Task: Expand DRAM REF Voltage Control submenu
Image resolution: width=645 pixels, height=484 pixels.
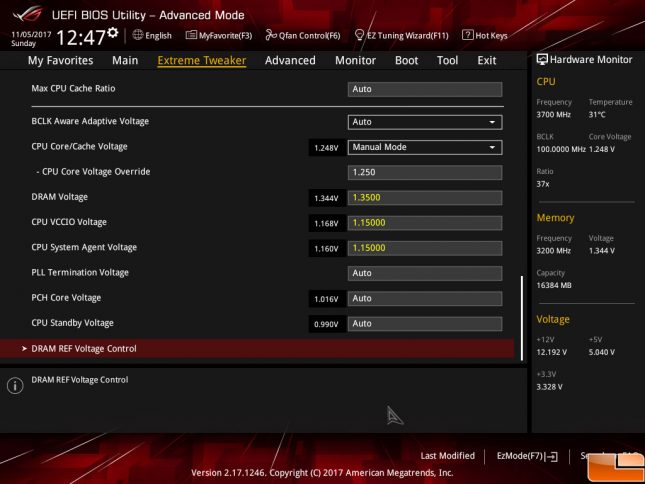Action: tap(257, 349)
